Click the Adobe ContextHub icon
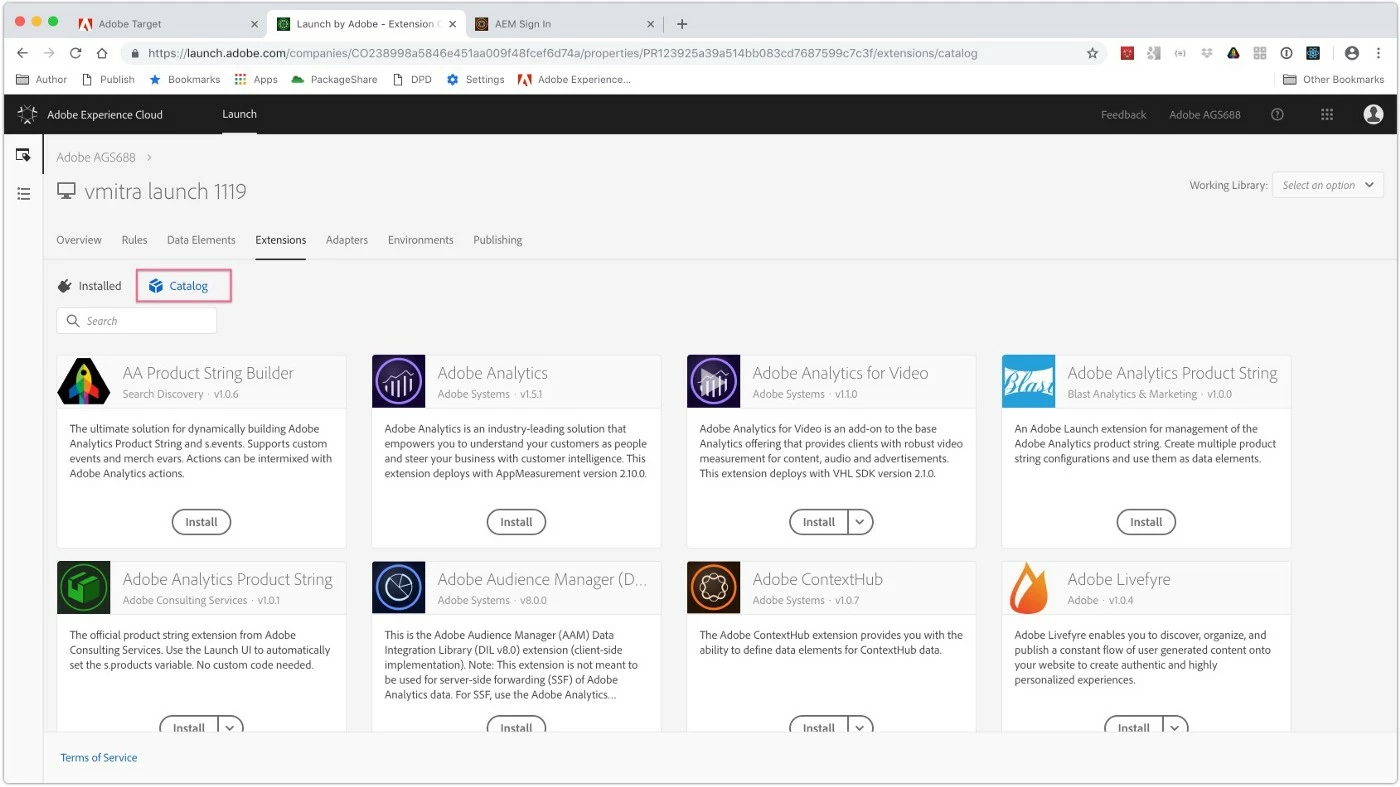The height and width of the screenshot is (787, 1400). click(x=714, y=587)
